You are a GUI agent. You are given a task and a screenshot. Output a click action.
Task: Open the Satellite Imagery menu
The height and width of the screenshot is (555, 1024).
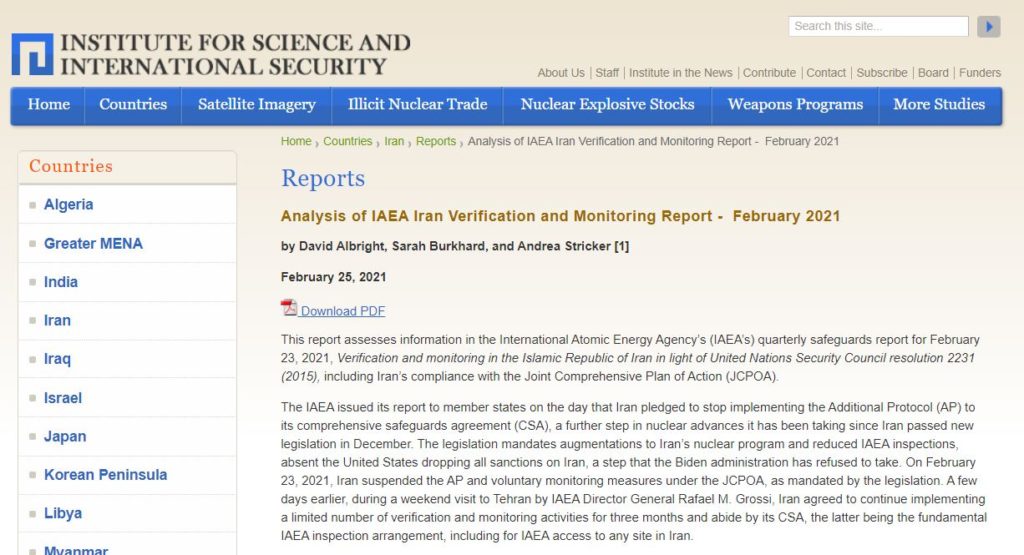(x=257, y=105)
